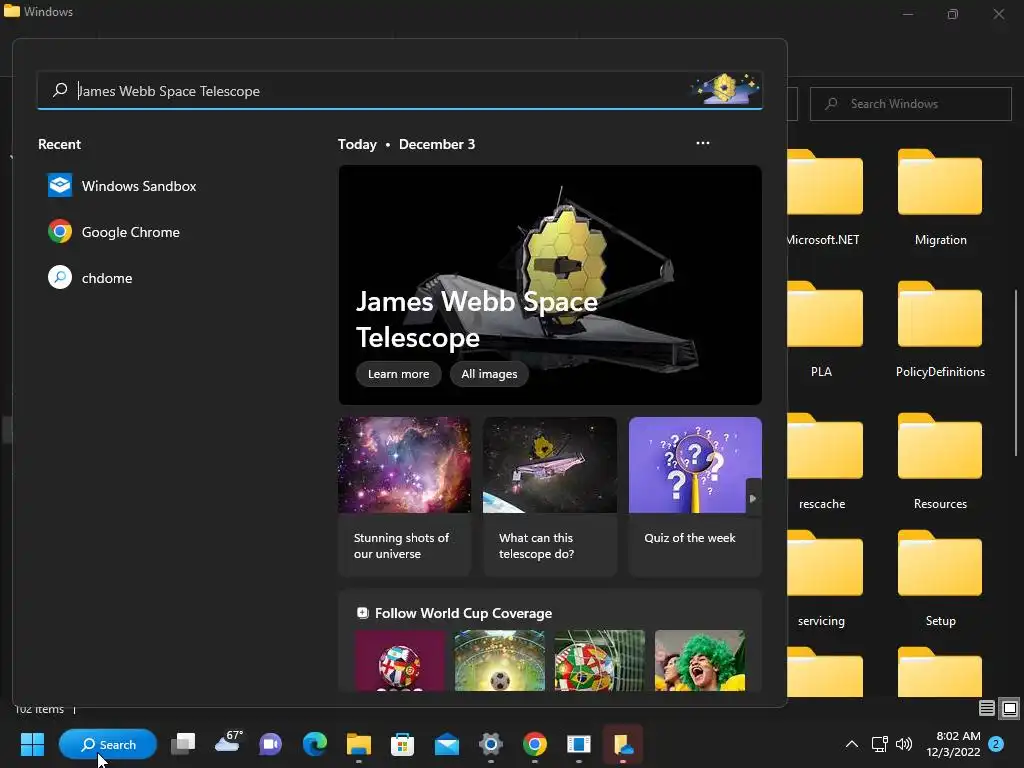
Task: Open the three-dot options menu beside the date
Action: coord(703,143)
